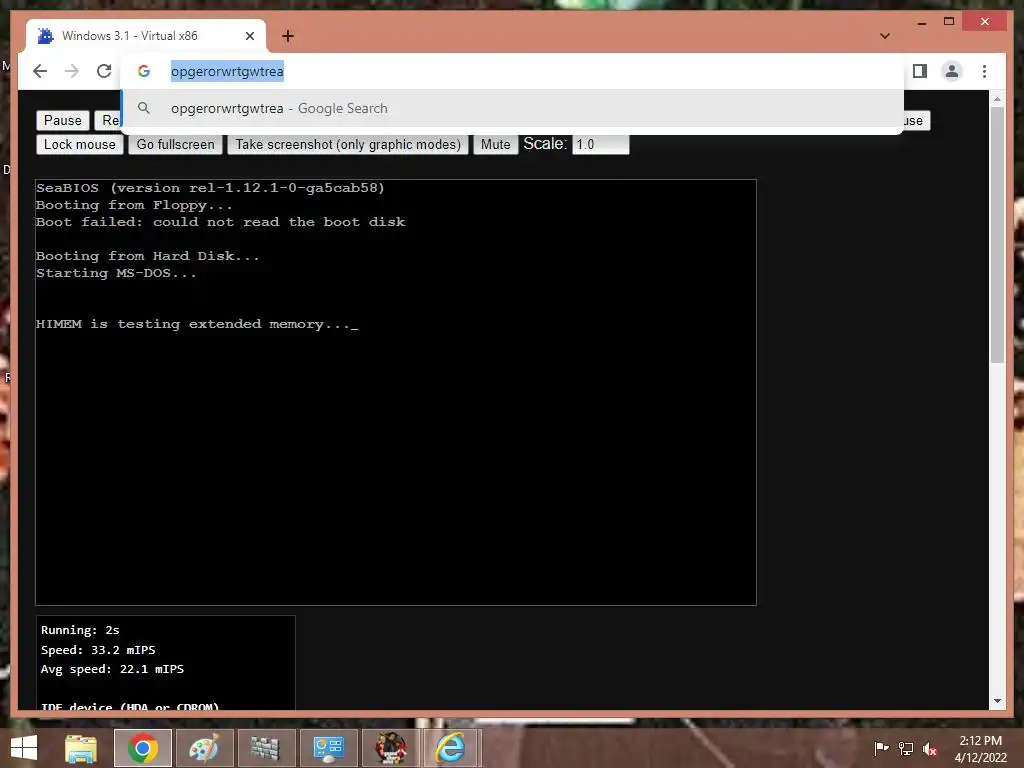Click Chrome icon in the taskbar
The width and height of the screenshot is (1024, 768).
(x=142, y=748)
